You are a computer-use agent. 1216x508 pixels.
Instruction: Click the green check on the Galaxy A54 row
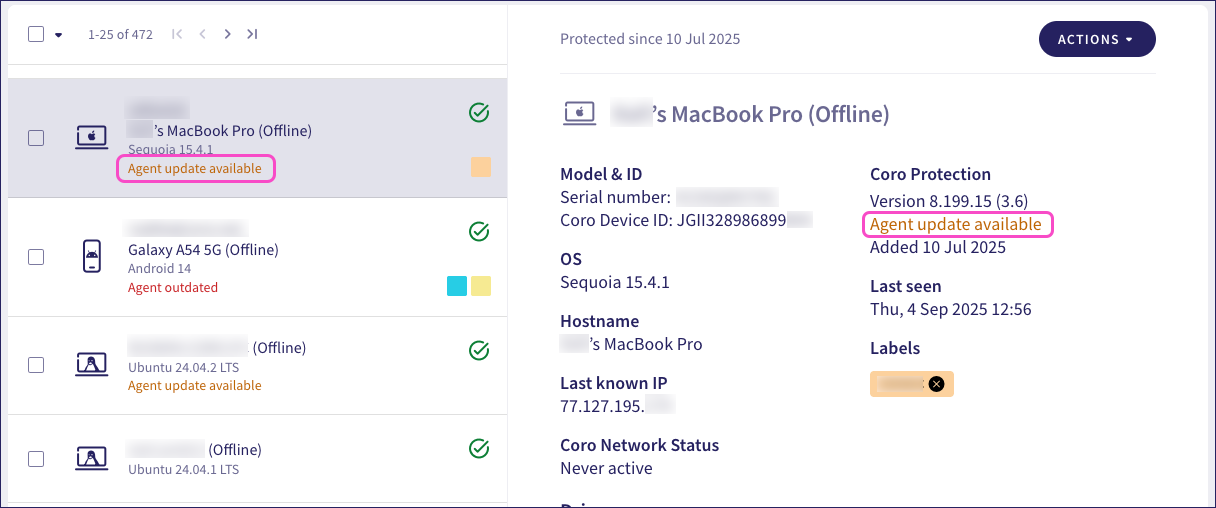(x=479, y=232)
